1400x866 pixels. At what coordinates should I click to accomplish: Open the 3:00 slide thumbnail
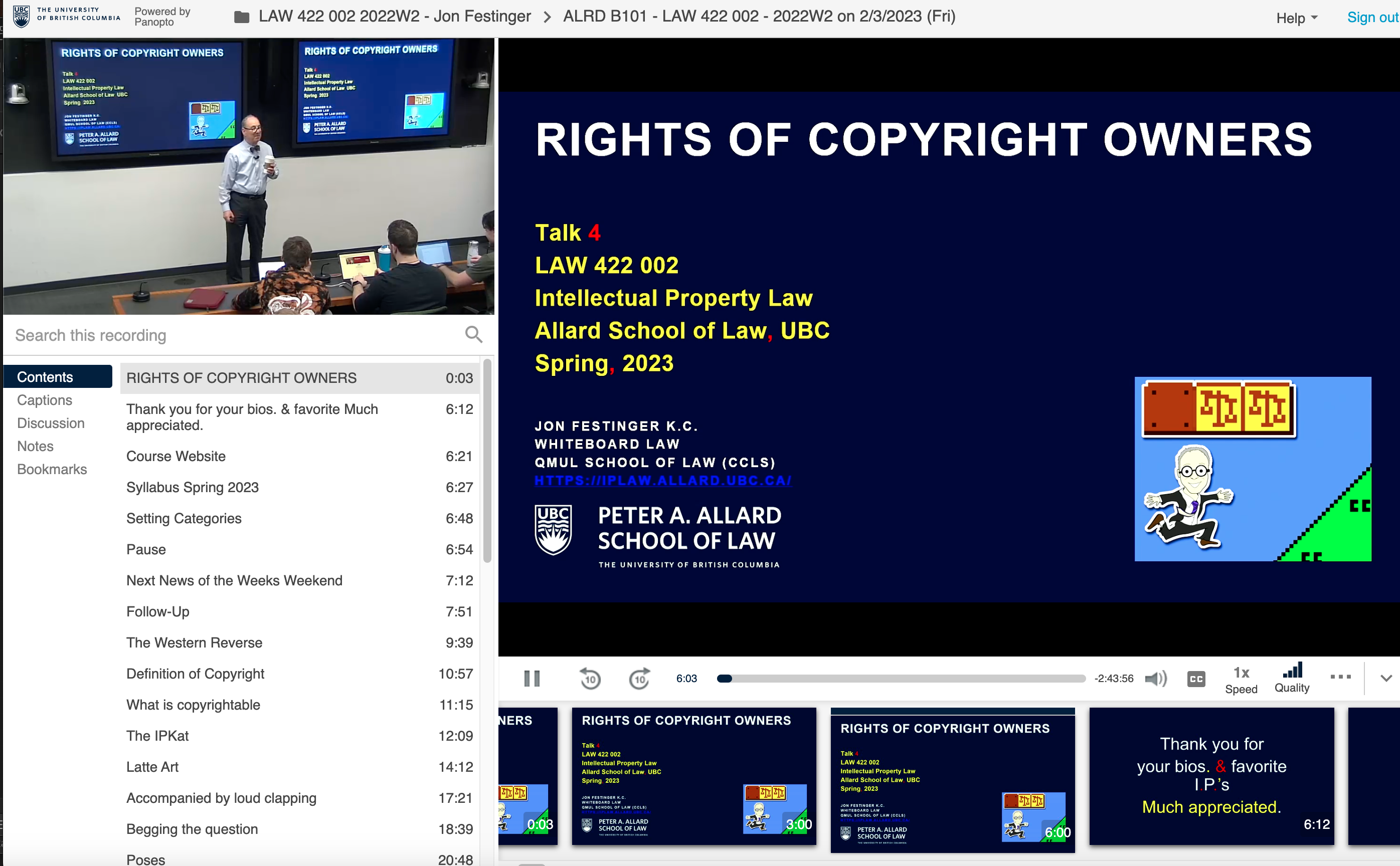click(693, 775)
